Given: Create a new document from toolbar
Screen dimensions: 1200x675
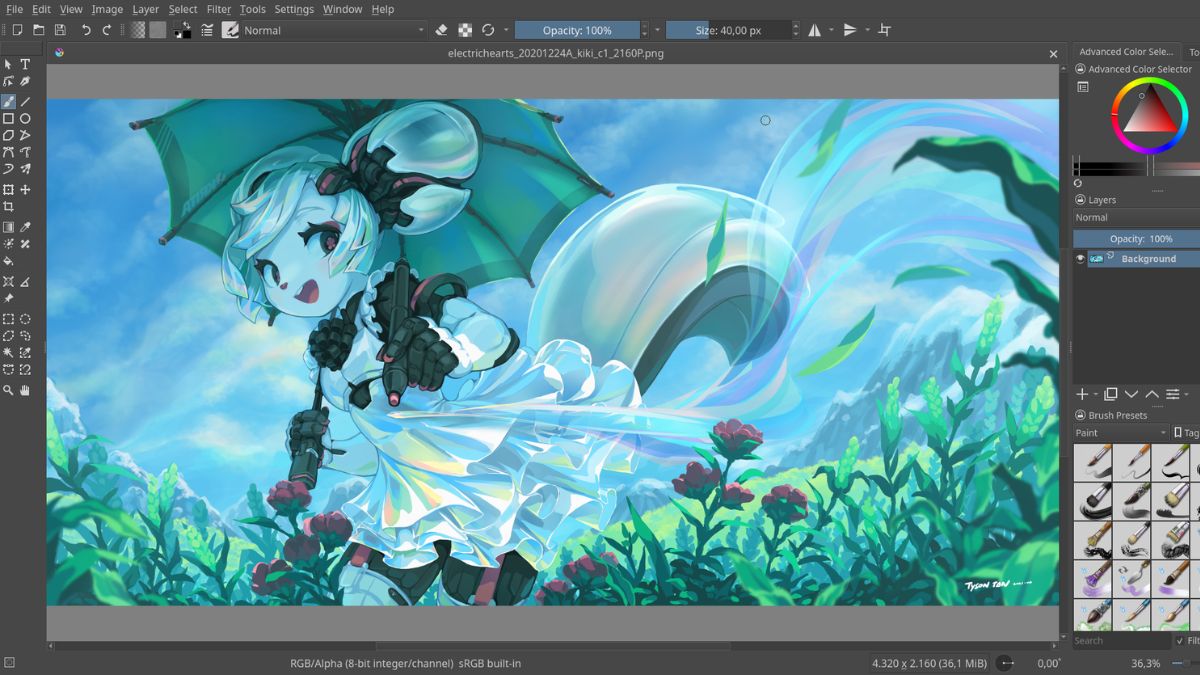Looking at the screenshot, I should pos(17,30).
